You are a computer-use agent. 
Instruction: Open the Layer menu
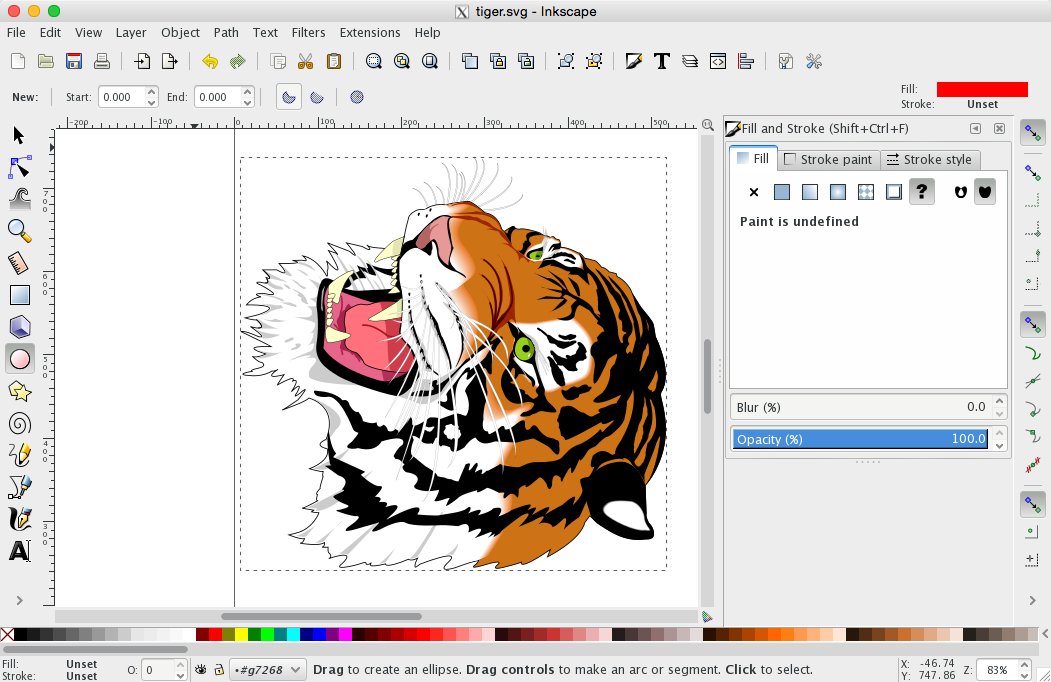click(131, 32)
